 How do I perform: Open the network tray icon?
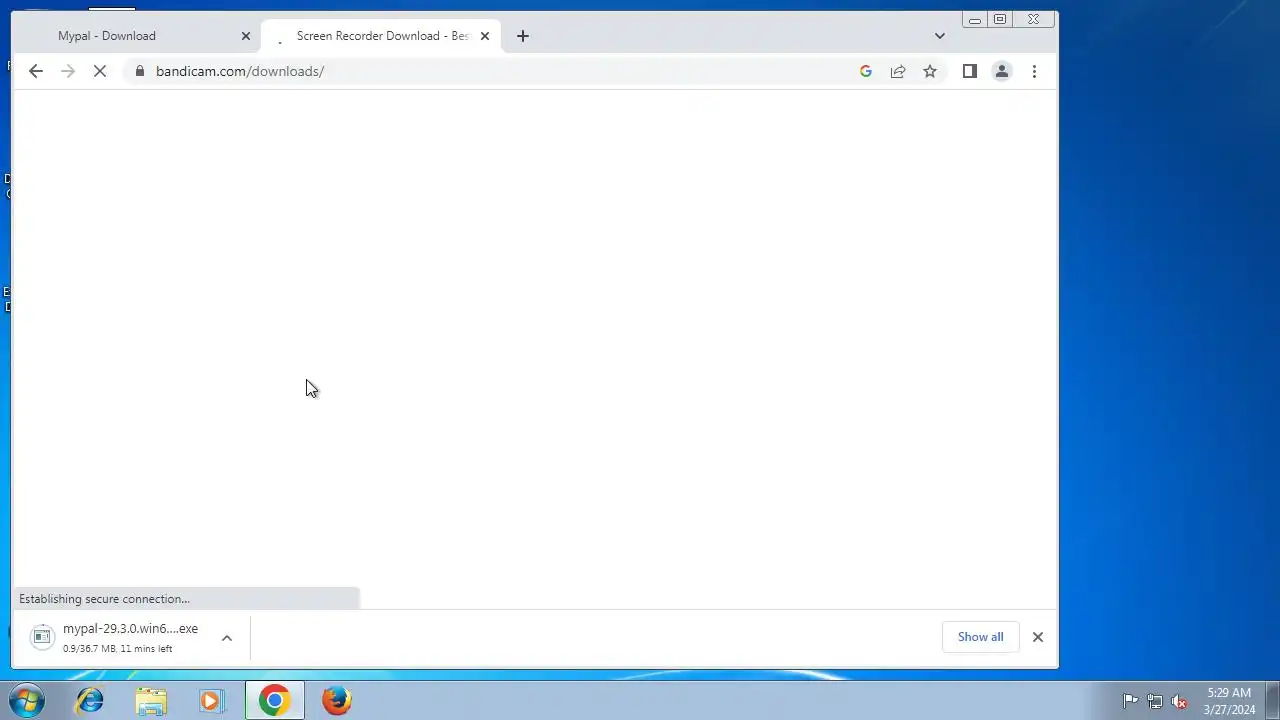(x=1155, y=701)
